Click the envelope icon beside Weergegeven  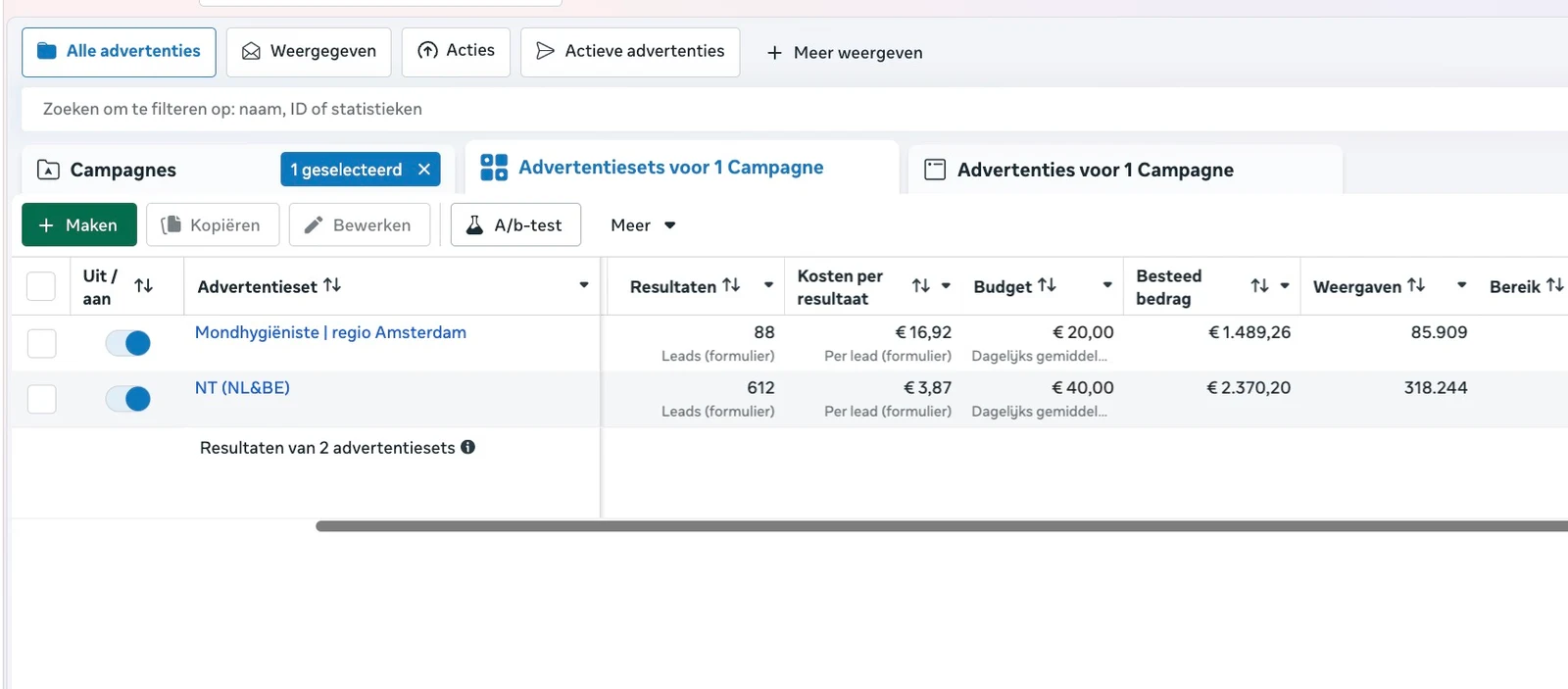pos(251,51)
